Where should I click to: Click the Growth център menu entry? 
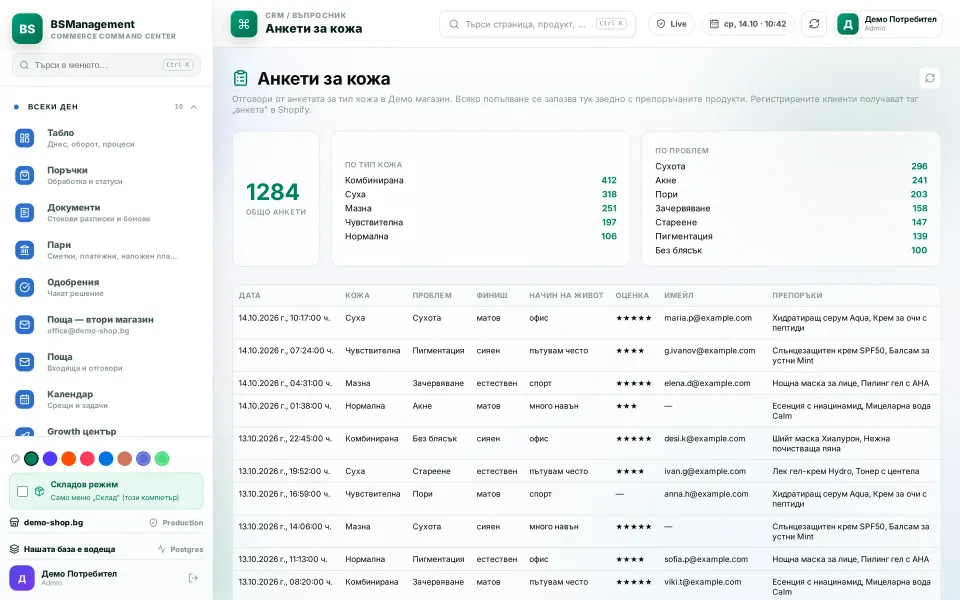(x=106, y=431)
